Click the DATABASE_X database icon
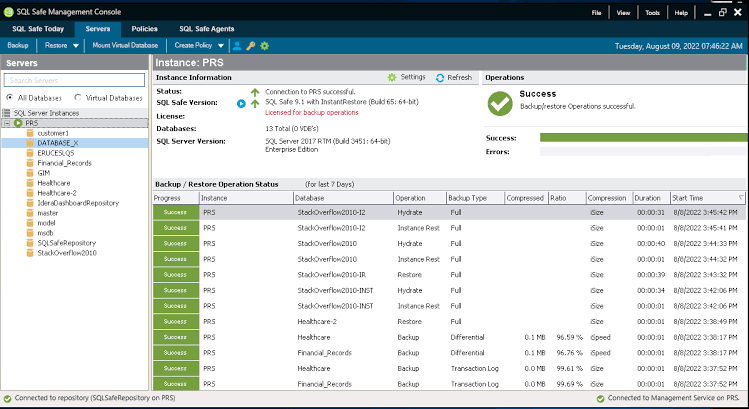The height and width of the screenshot is (409, 749). pos(30,143)
